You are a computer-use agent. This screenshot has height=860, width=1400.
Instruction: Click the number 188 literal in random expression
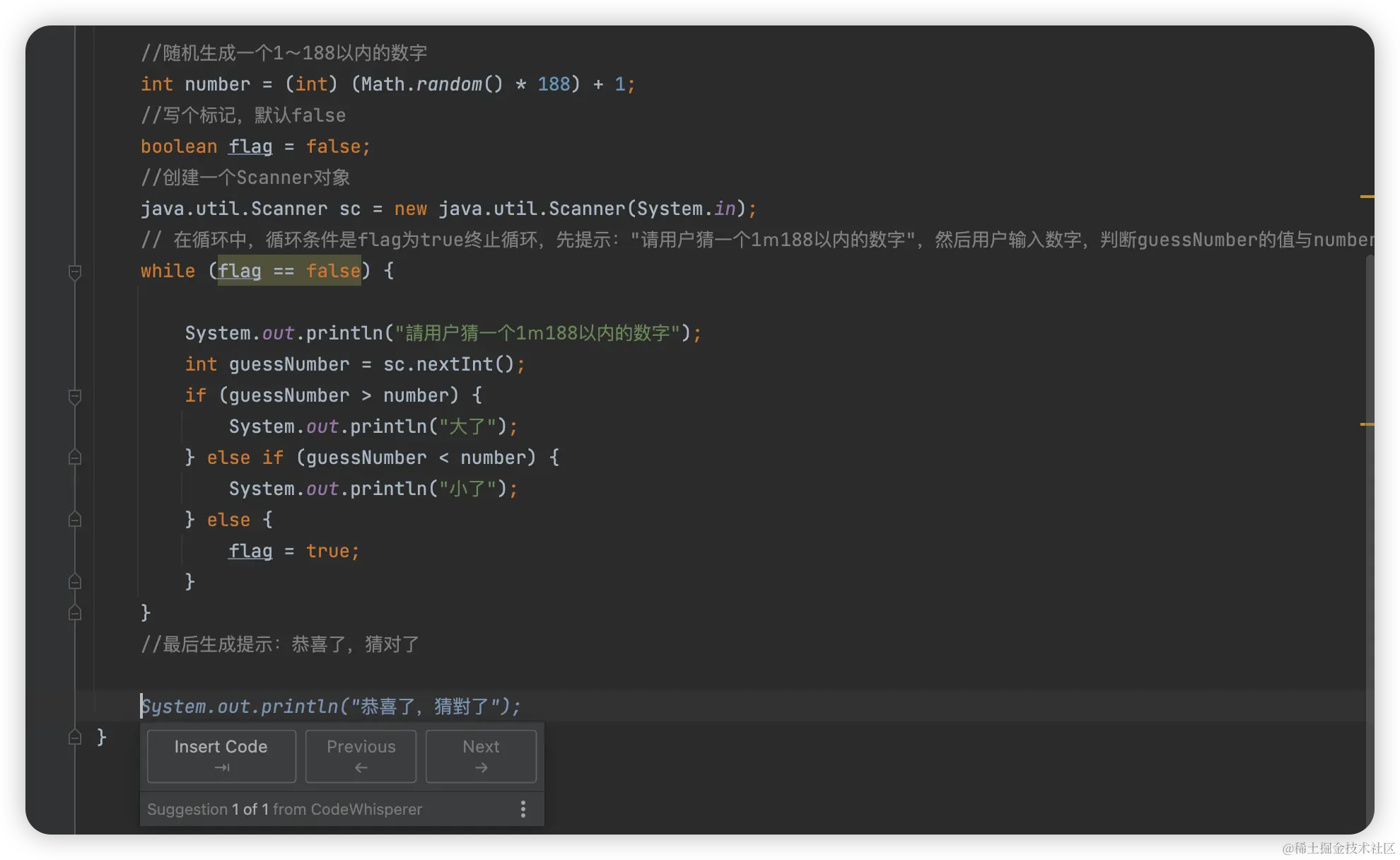tap(554, 84)
